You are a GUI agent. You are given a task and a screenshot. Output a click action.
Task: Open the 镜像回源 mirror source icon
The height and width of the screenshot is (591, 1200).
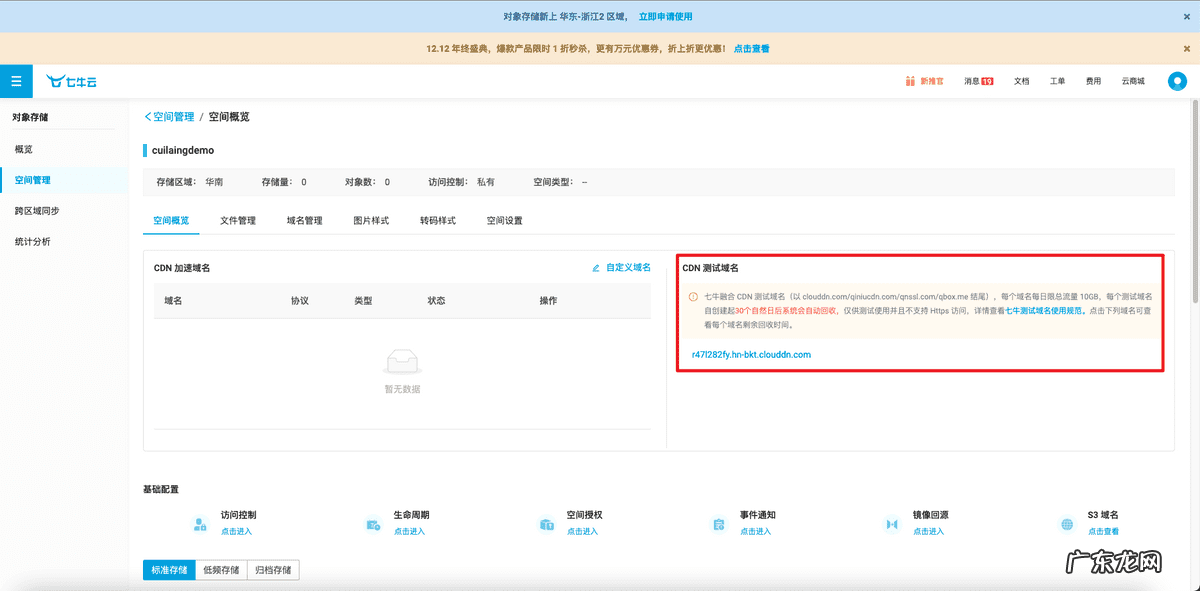point(891,522)
